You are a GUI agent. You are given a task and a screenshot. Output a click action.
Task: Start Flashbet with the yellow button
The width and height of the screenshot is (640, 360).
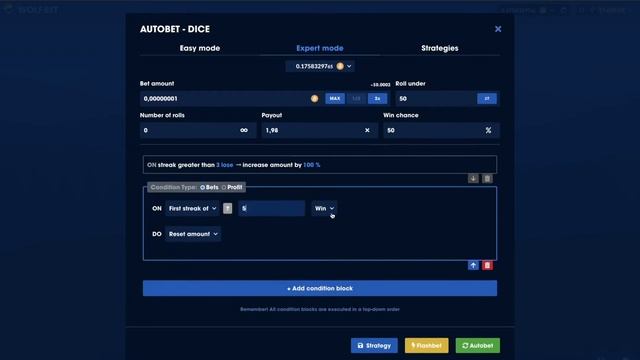point(426,345)
